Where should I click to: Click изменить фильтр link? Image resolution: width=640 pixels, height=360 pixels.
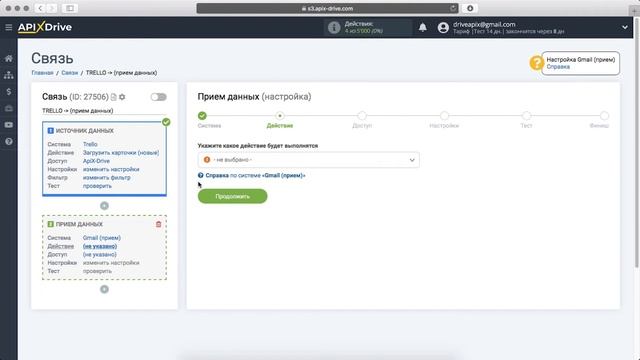click(107, 178)
